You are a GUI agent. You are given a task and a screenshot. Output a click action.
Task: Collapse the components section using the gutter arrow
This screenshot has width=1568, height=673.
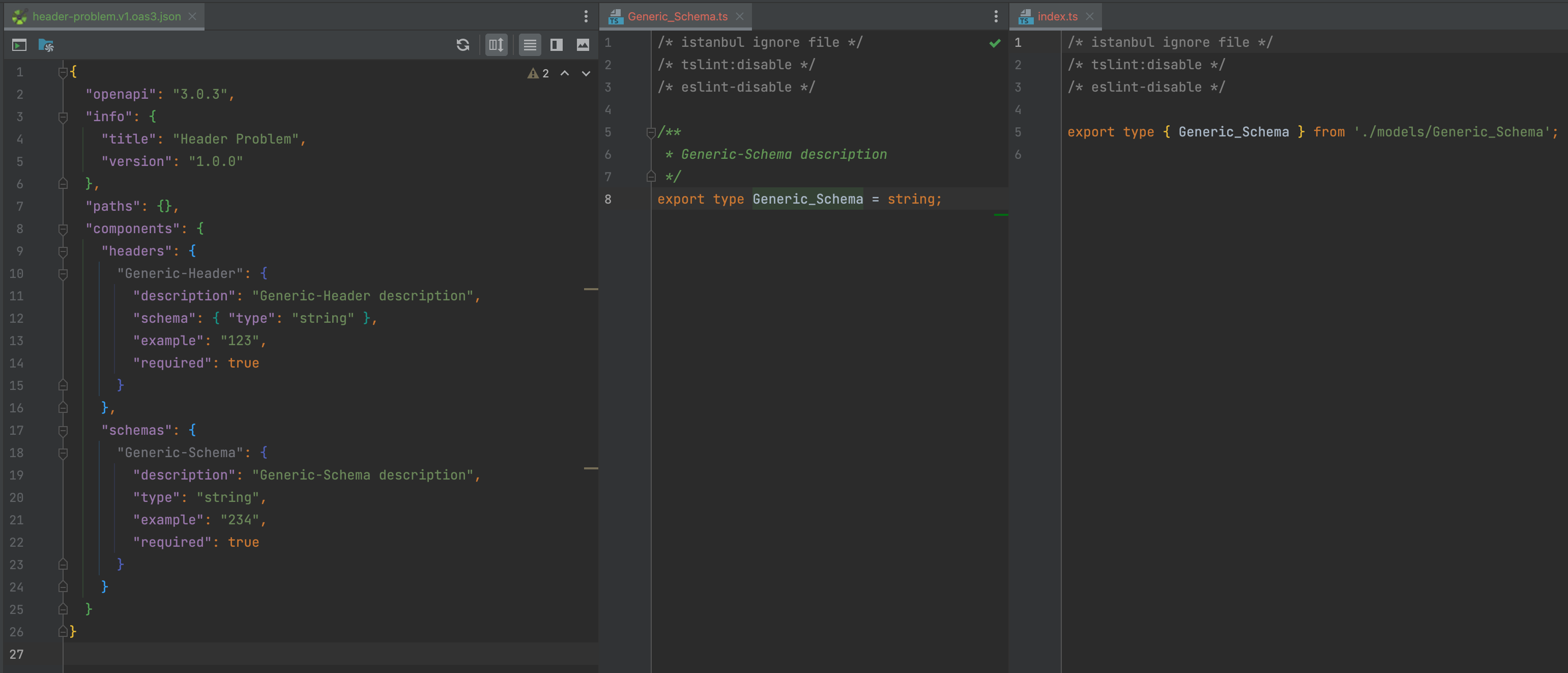[63, 229]
